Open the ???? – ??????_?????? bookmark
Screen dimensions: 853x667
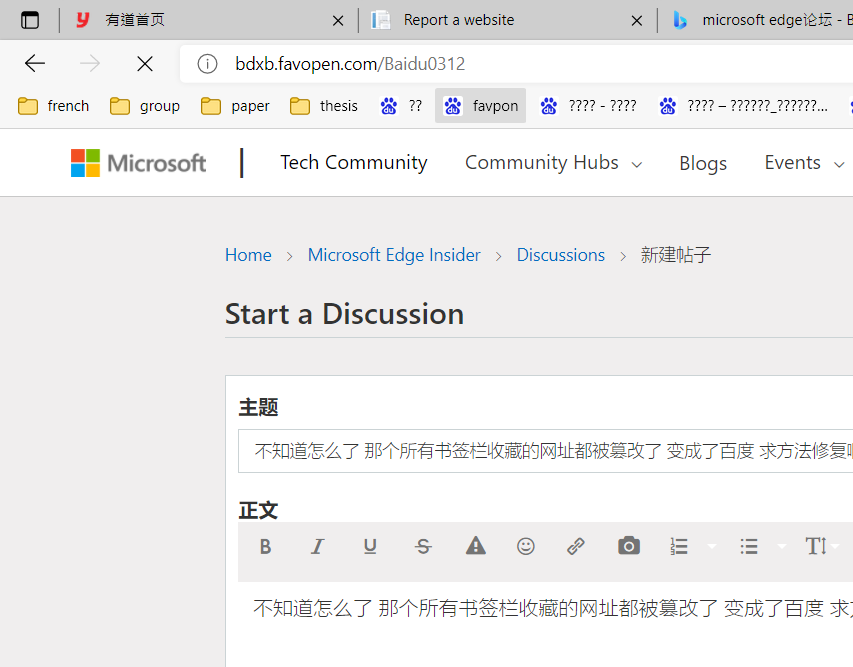coord(744,106)
